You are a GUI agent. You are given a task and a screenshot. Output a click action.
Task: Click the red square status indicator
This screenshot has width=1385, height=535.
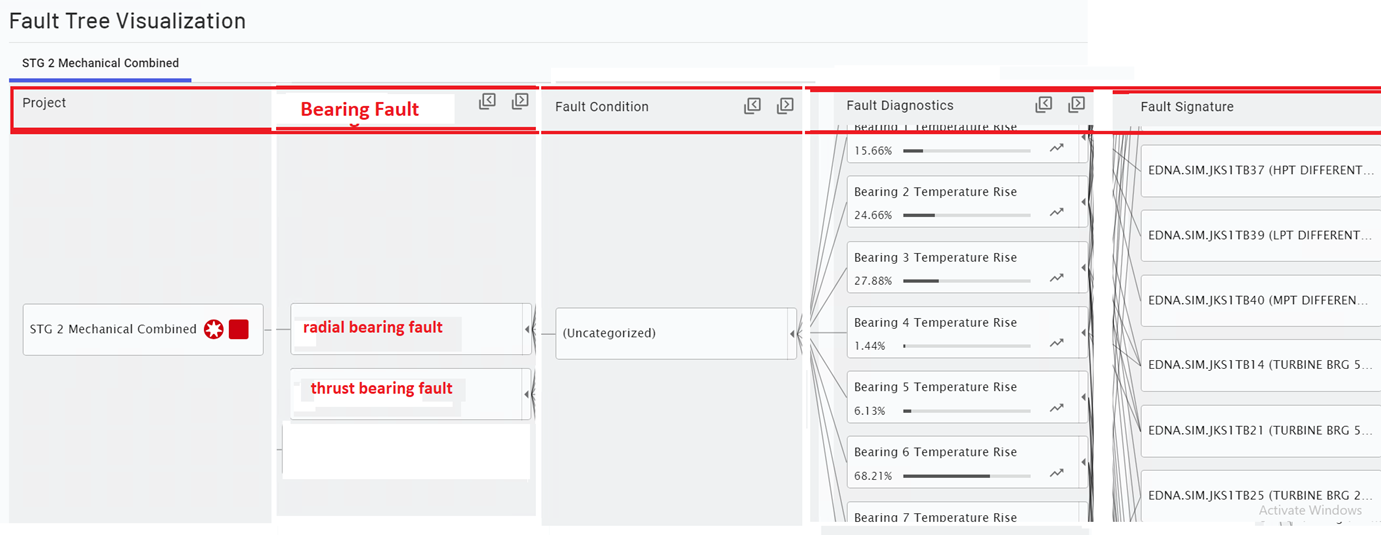coord(238,330)
